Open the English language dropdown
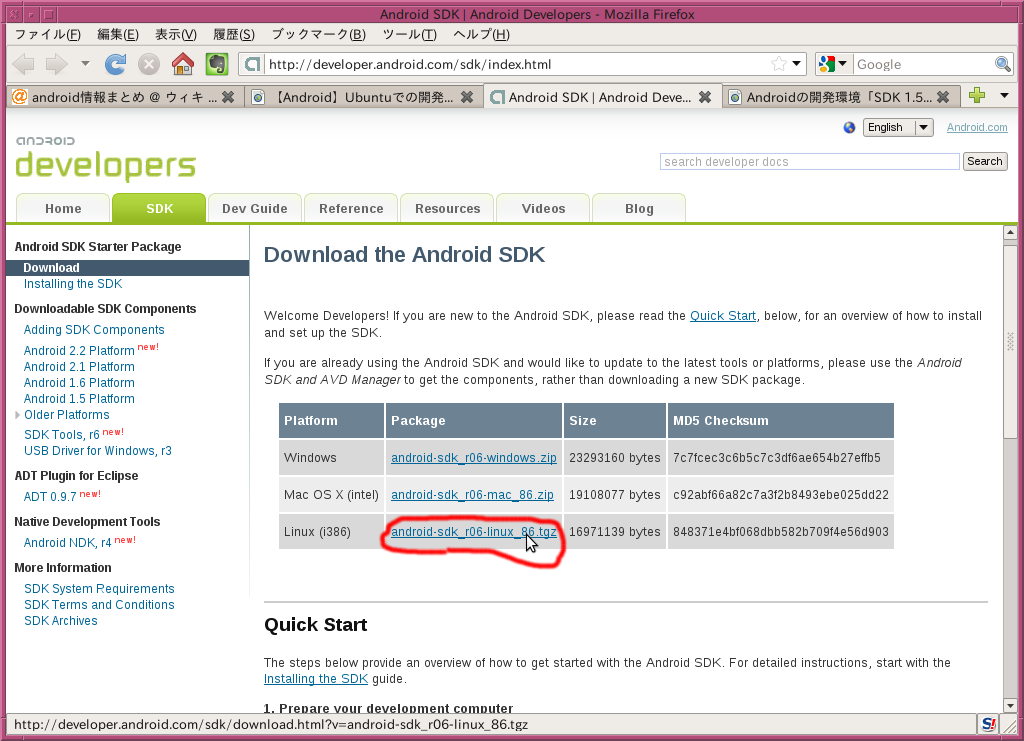This screenshot has width=1024, height=741. 898,127
